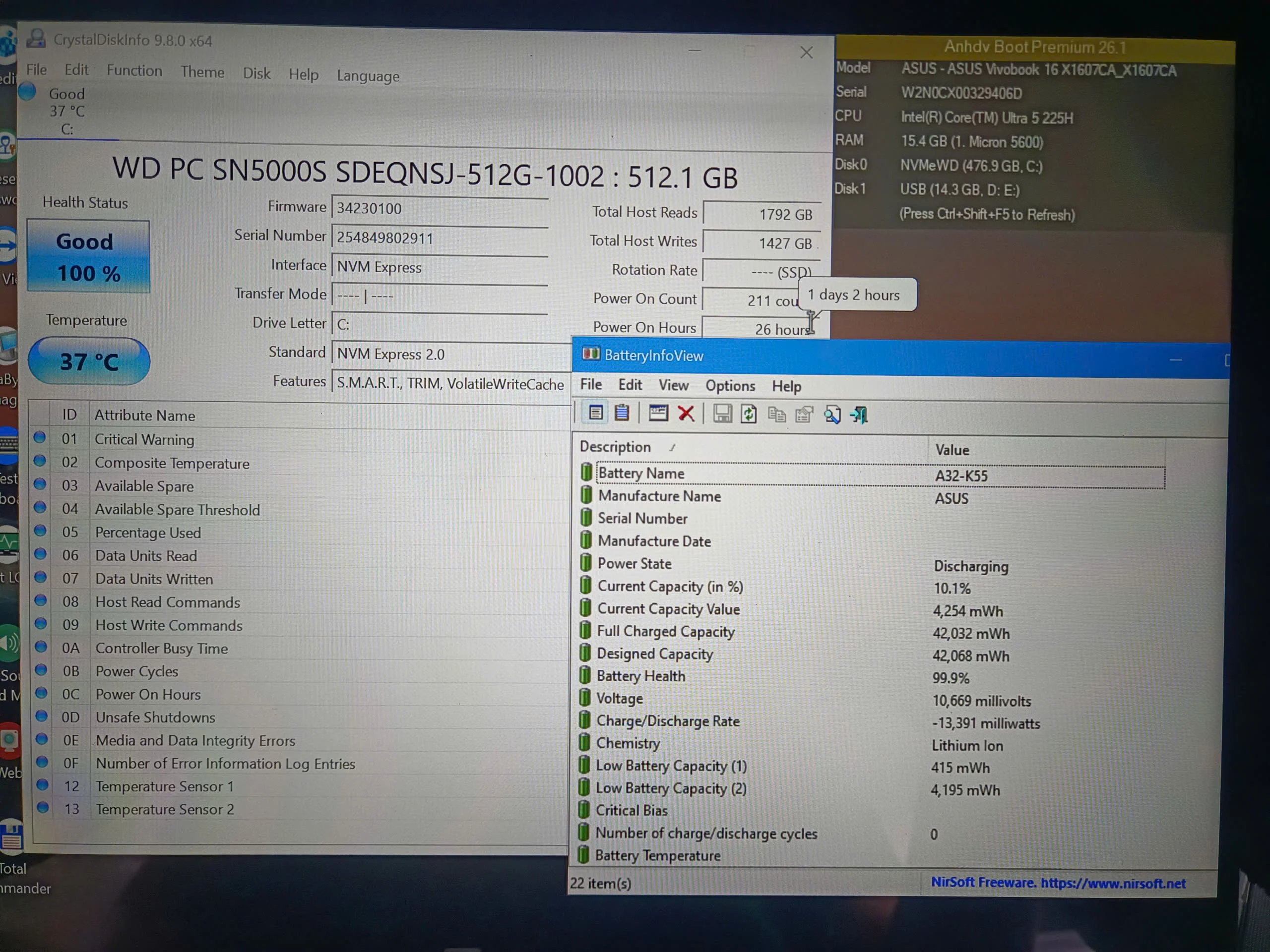The image size is (1270, 952).
Task: Click the blue status circle beside Unsafe Shutdowns
Action: [41, 716]
